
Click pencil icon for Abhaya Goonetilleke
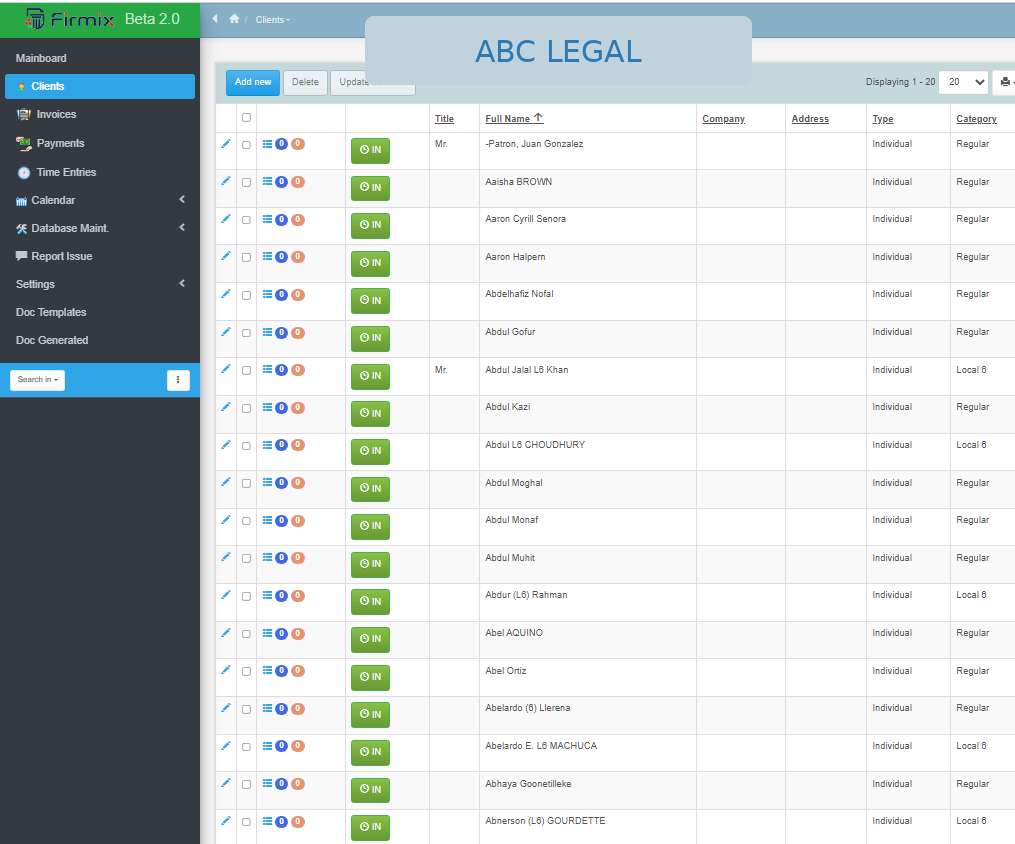[x=225, y=783]
